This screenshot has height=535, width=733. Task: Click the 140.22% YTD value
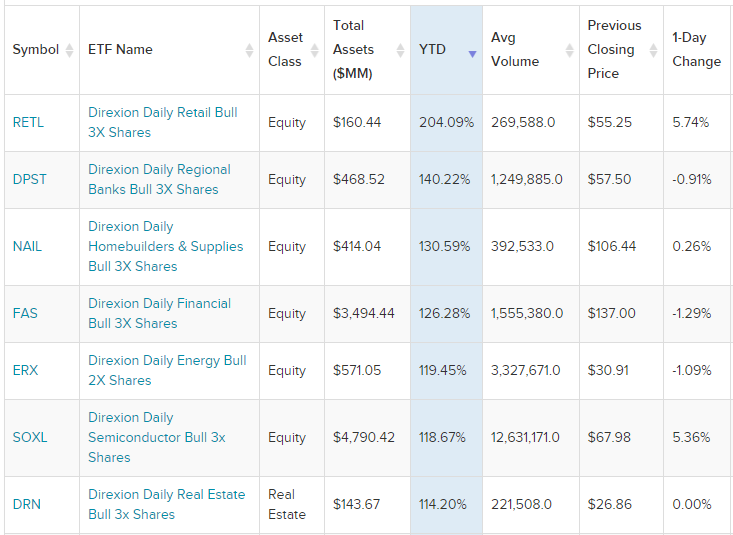pyautogui.click(x=444, y=180)
